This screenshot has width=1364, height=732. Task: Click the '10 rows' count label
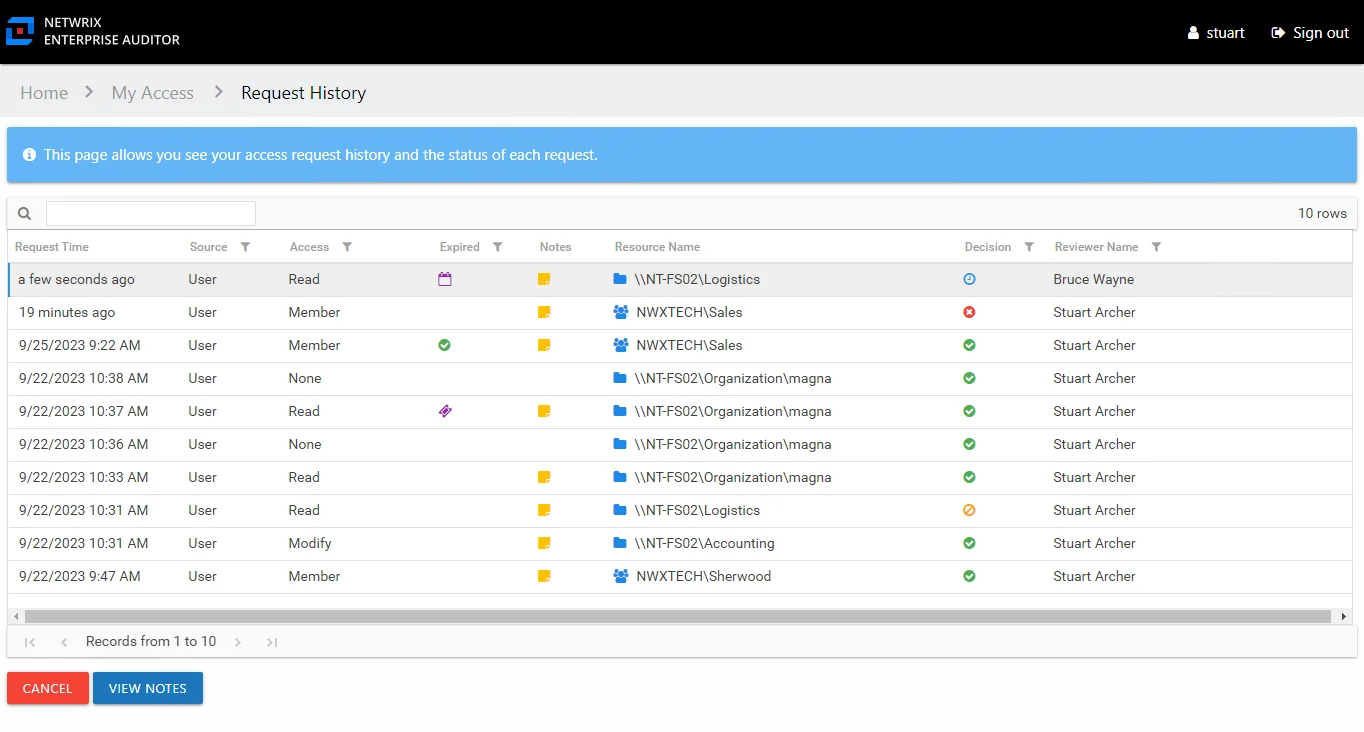(1322, 213)
